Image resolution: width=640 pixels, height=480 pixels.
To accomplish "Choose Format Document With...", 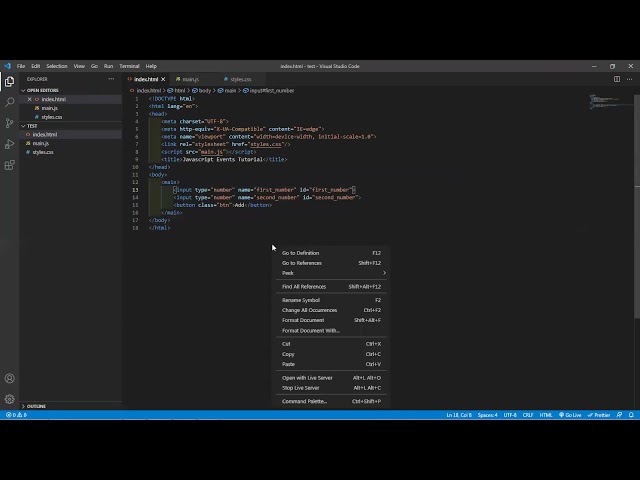I will [x=331, y=331].
